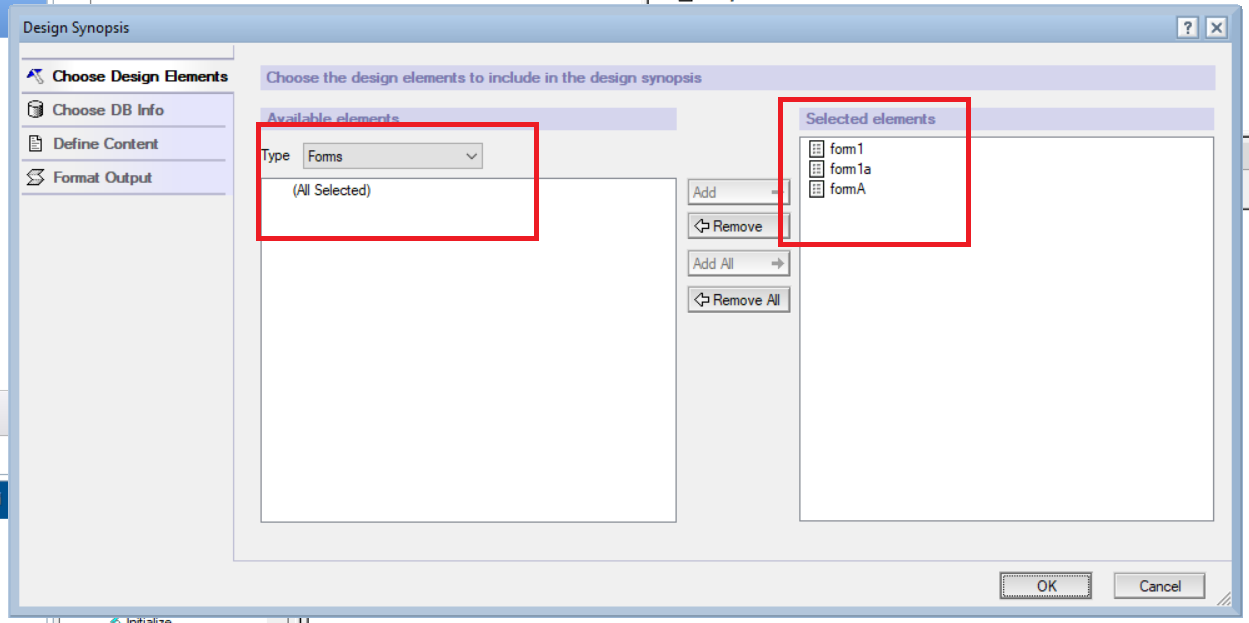Screen dimensions: 1249x623
Task: Click the Remove All button
Action: tap(738, 299)
